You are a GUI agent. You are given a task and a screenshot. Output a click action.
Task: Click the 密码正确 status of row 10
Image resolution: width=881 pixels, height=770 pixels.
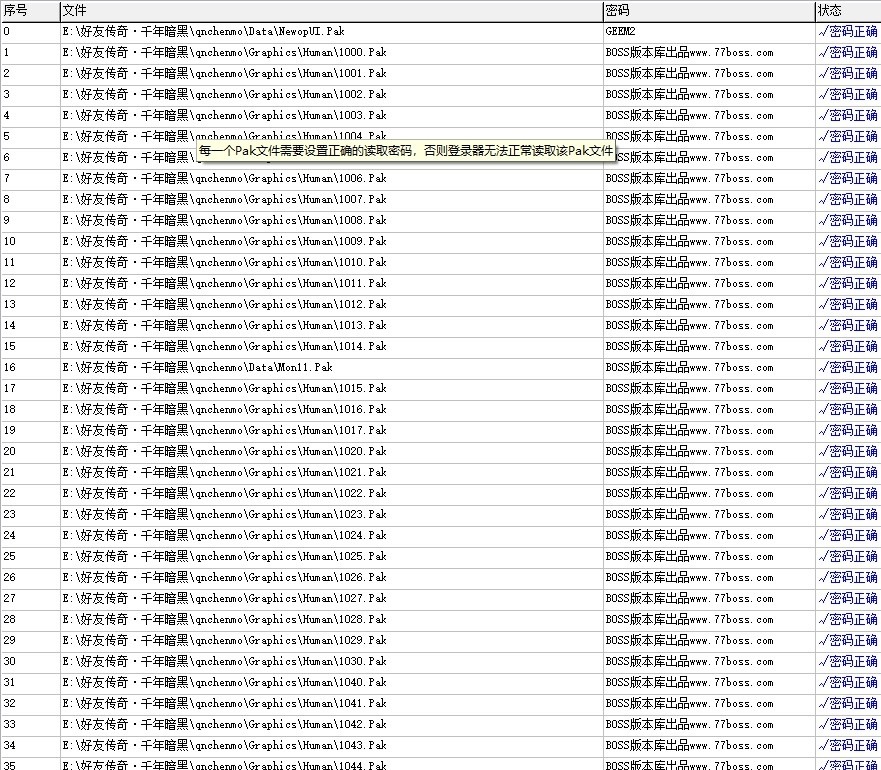point(848,242)
